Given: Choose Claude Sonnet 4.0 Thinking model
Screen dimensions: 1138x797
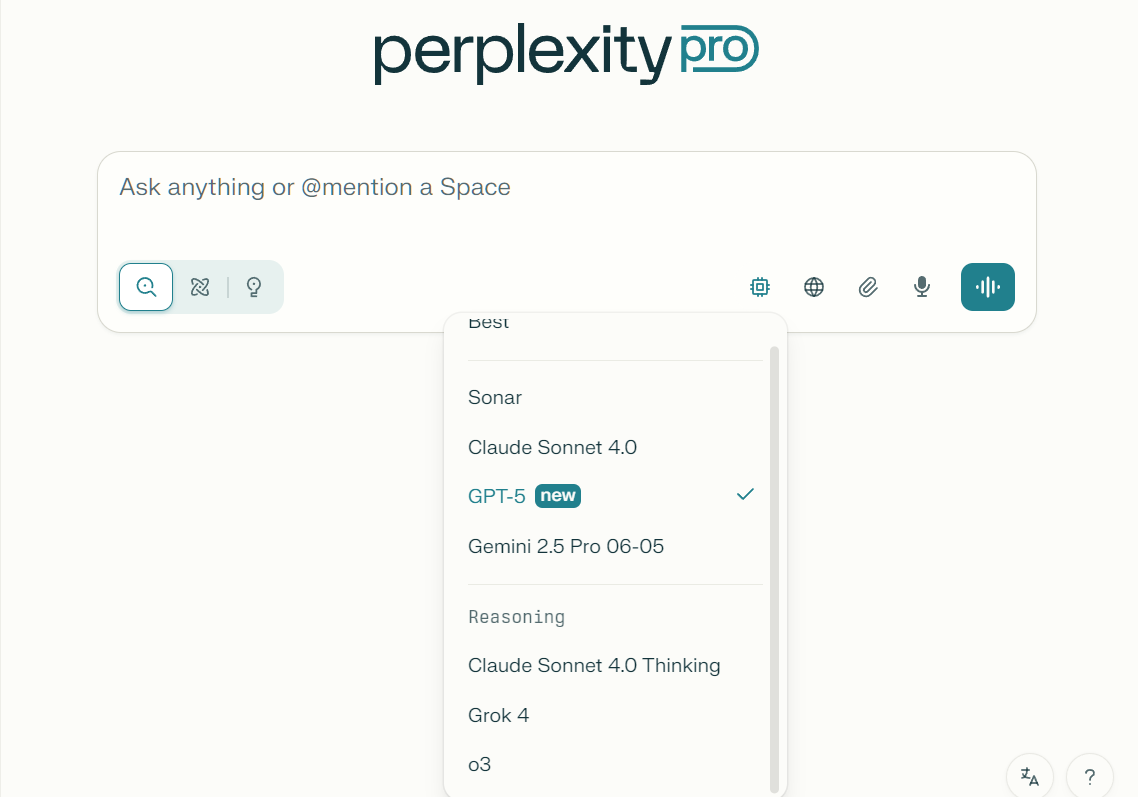Looking at the screenshot, I should click(594, 665).
